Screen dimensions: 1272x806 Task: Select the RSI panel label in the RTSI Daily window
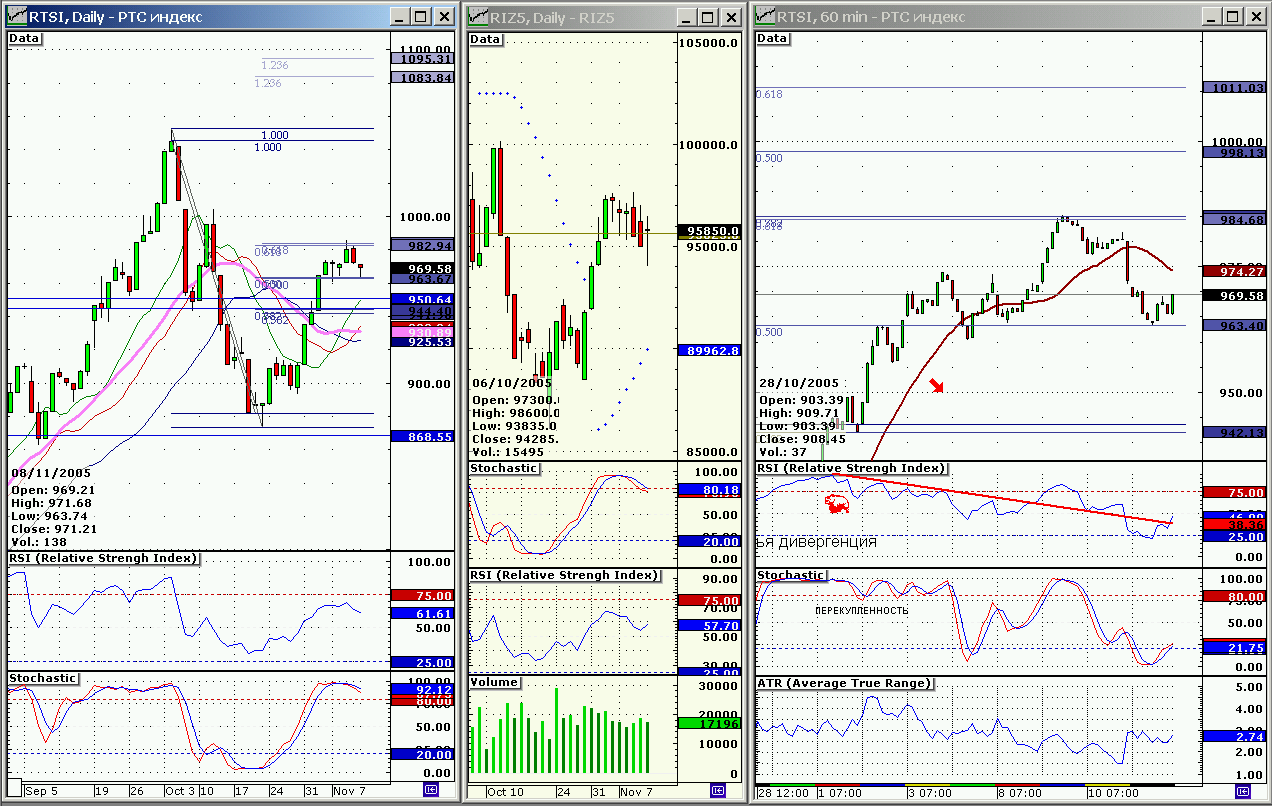tap(103, 558)
